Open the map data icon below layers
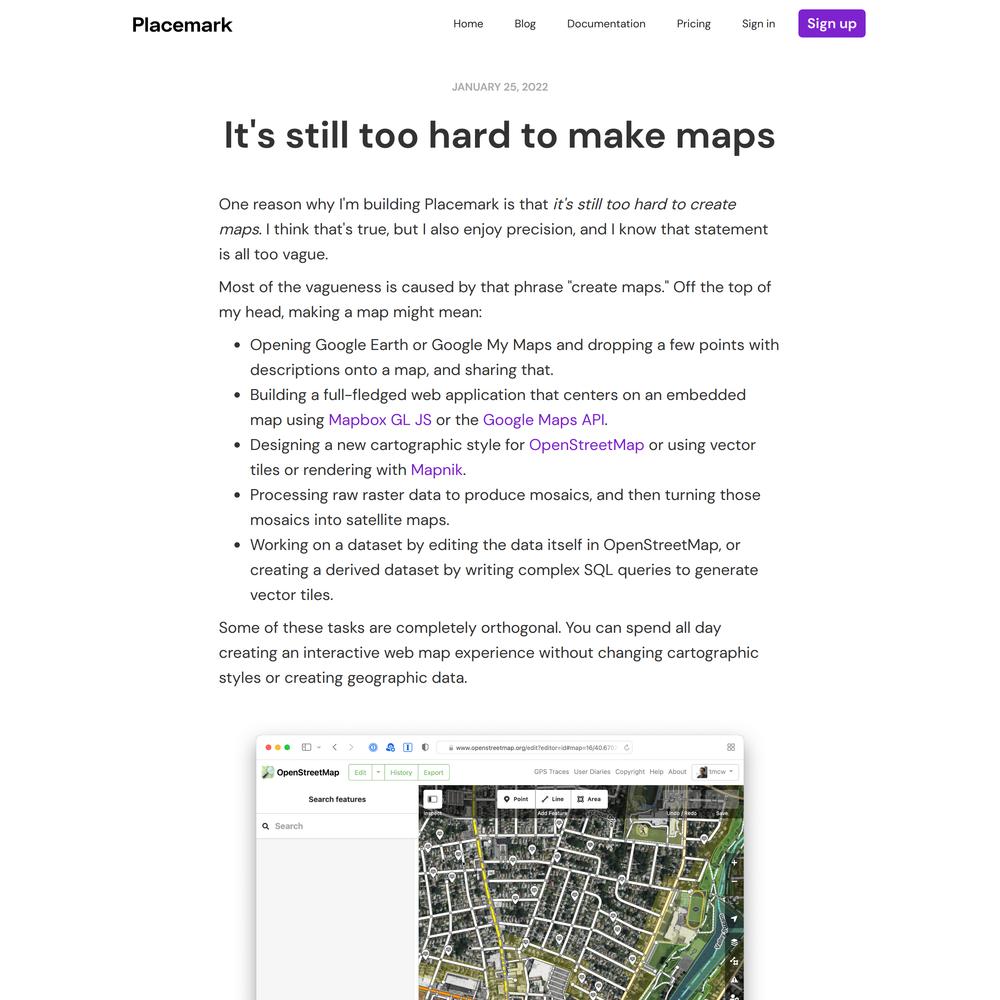 pos(734,961)
